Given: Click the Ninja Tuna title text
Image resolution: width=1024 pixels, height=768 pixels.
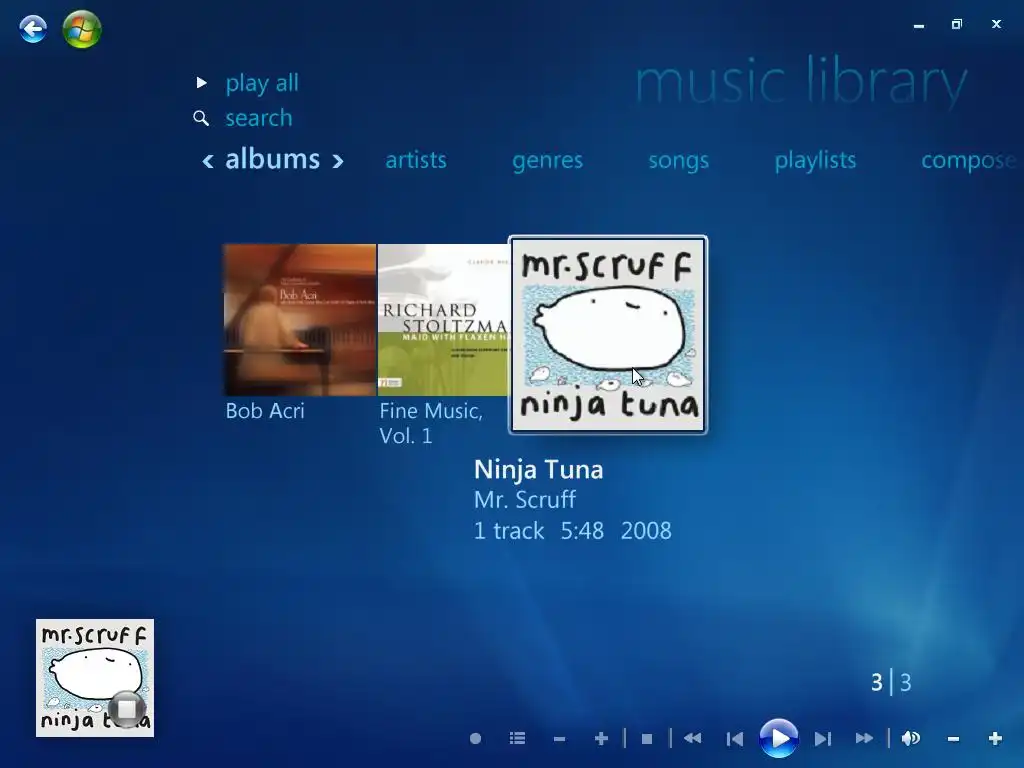Looking at the screenshot, I should (x=539, y=470).
